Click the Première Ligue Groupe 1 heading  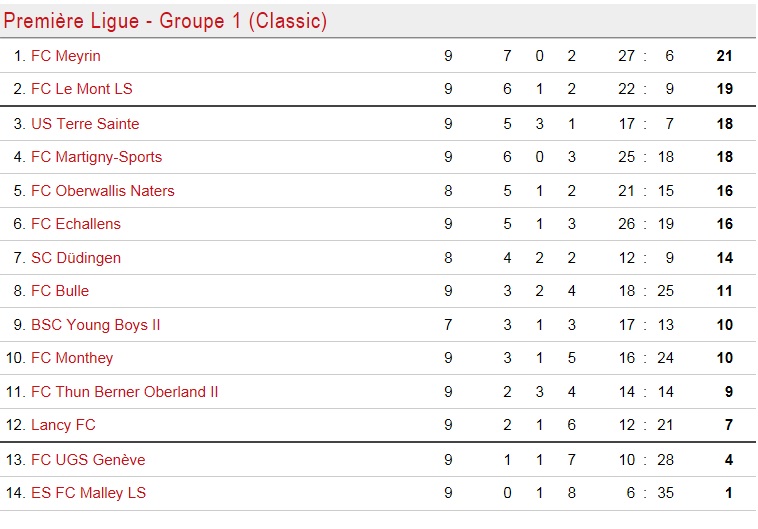(x=165, y=21)
